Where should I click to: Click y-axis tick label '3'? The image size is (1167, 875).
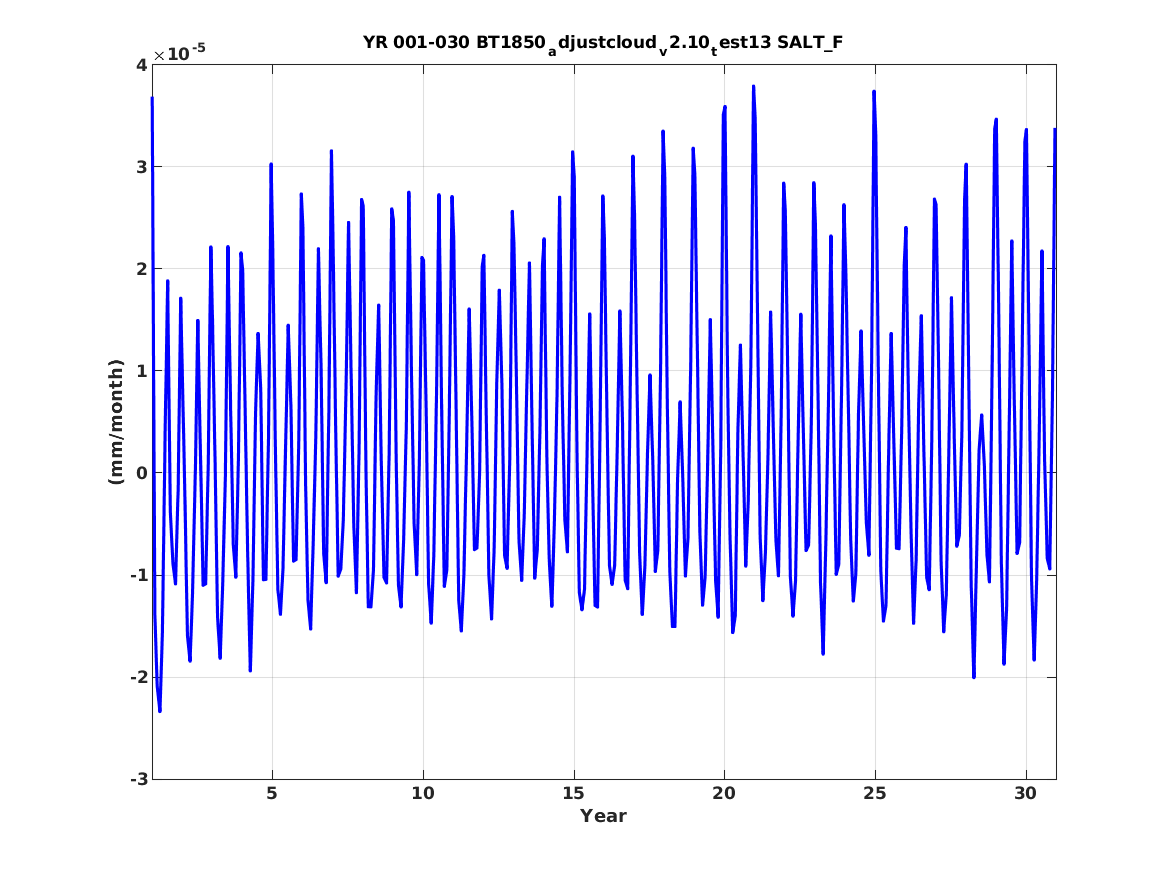click(x=141, y=167)
